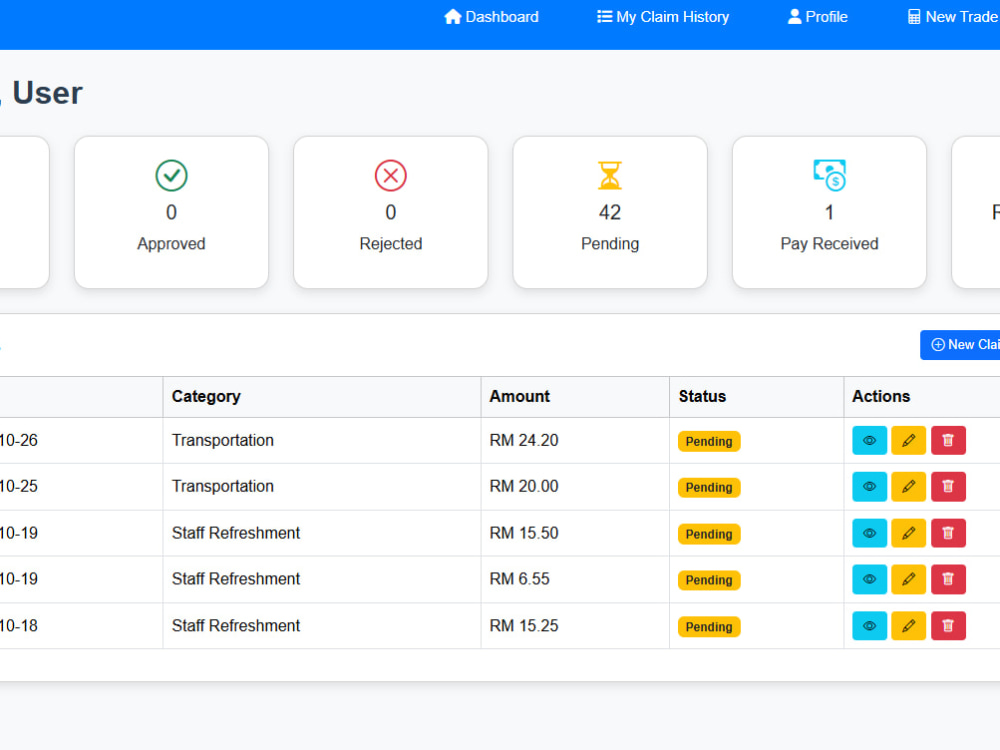The image size is (1000, 750).
Task: Go to the Profile page
Action: tap(817, 17)
